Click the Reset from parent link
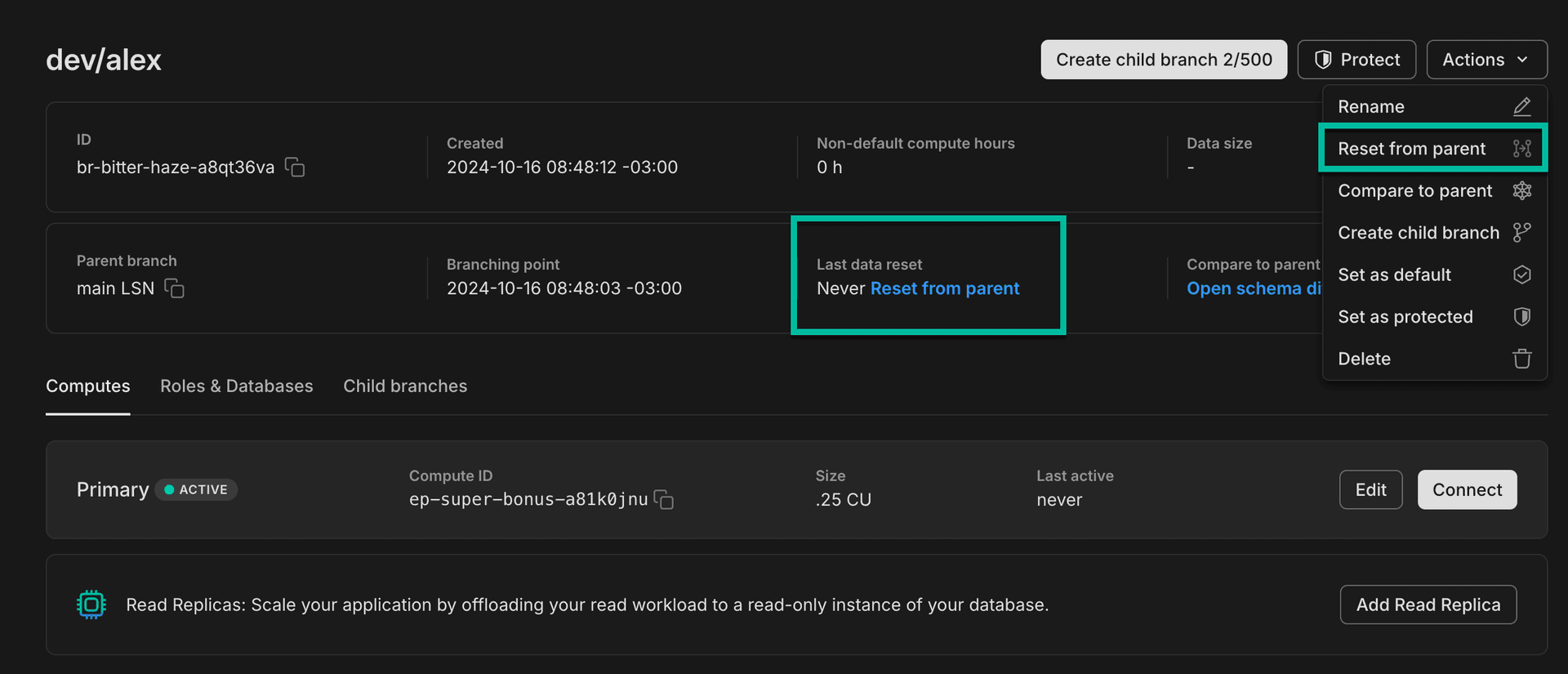Screen dimensions: 1568x674 click(944, 288)
